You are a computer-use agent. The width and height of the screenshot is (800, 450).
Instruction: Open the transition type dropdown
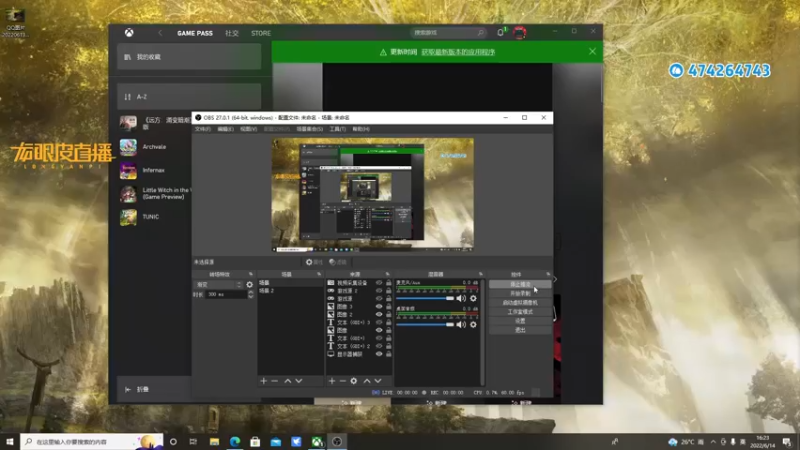[218, 285]
